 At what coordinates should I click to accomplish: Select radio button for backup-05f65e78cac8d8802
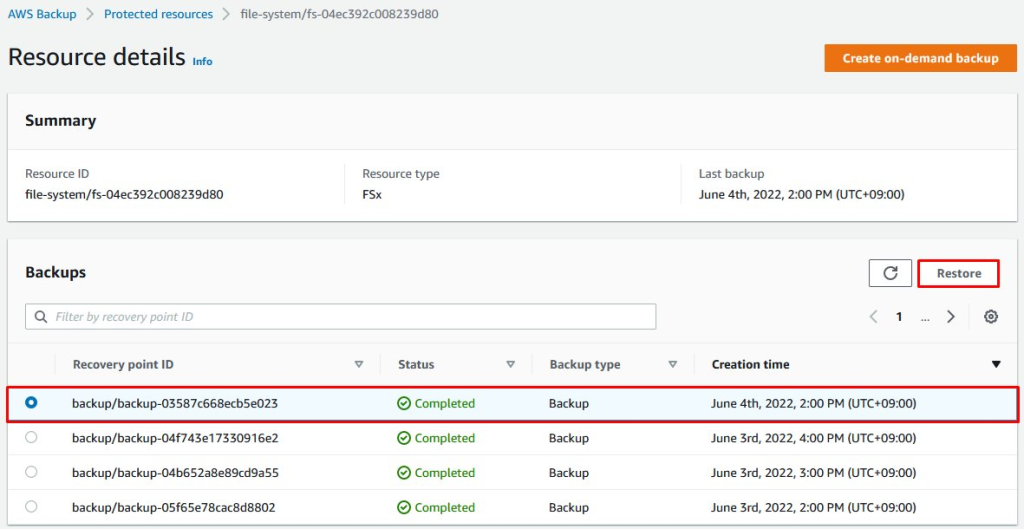[x=31, y=507]
